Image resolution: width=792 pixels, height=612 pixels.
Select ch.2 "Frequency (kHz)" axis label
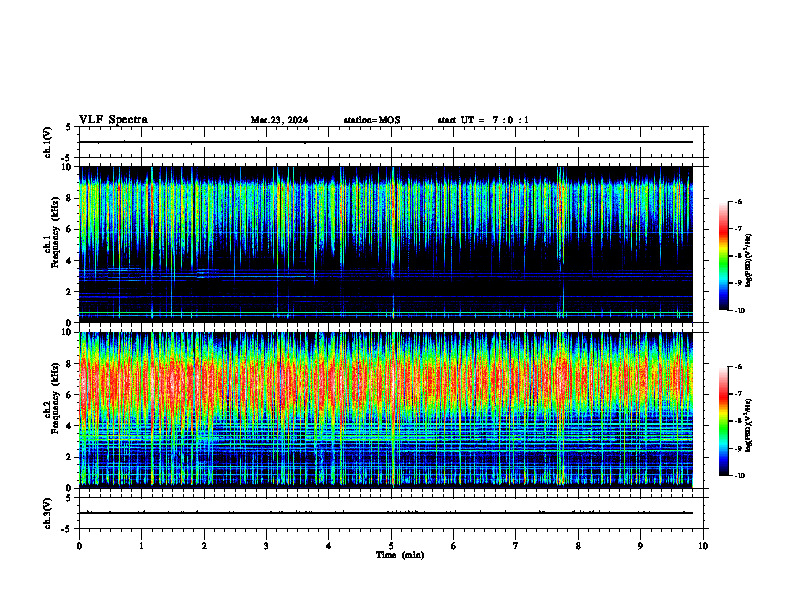point(56,397)
